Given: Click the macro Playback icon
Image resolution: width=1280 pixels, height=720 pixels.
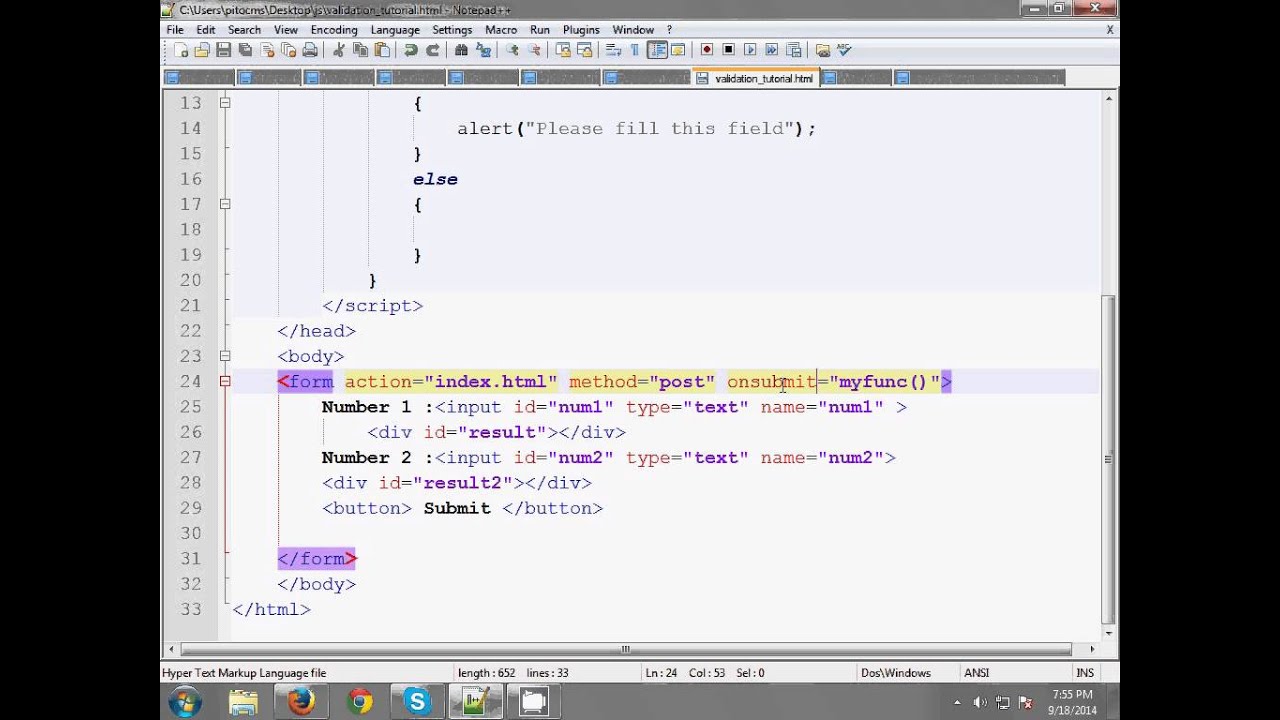Looking at the screenshot, I should (749, 50).
